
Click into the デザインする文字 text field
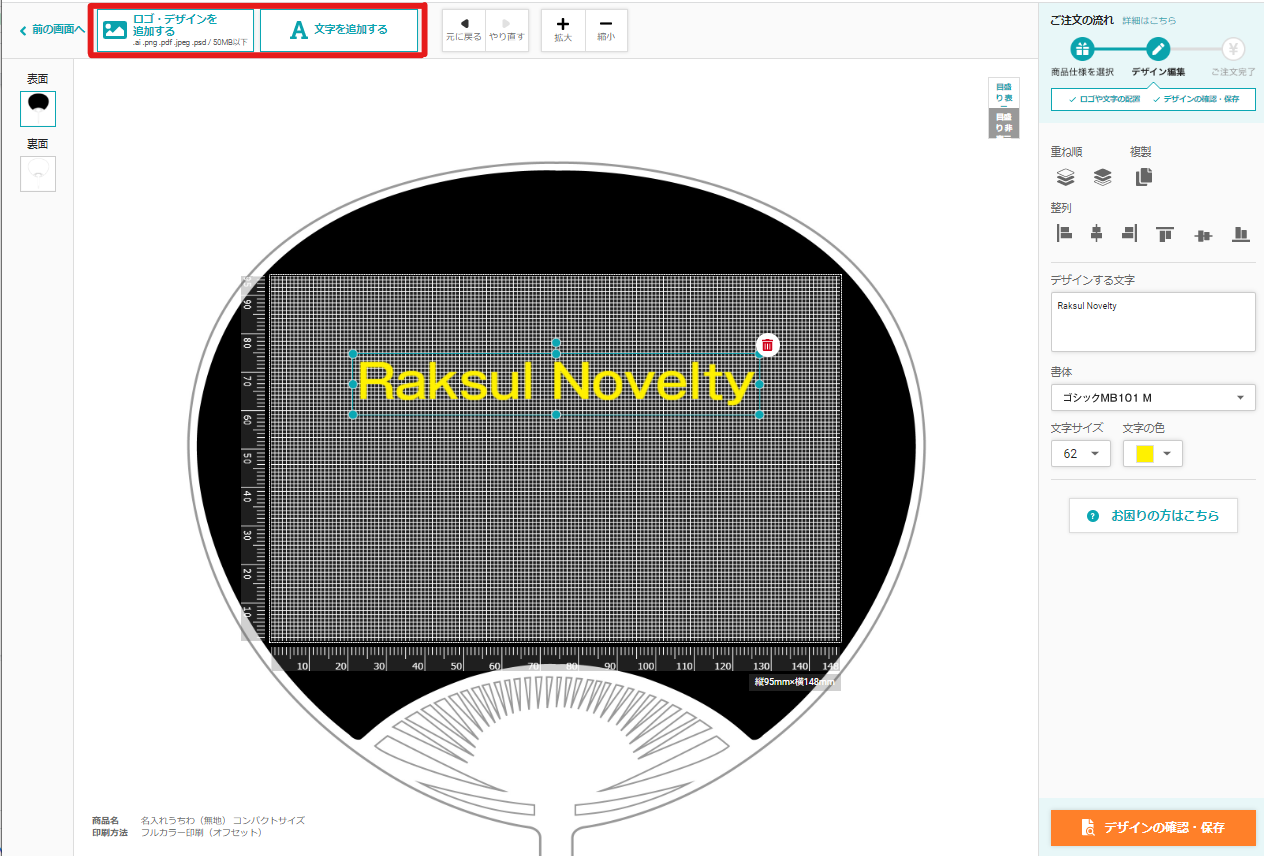[1153, 322]
